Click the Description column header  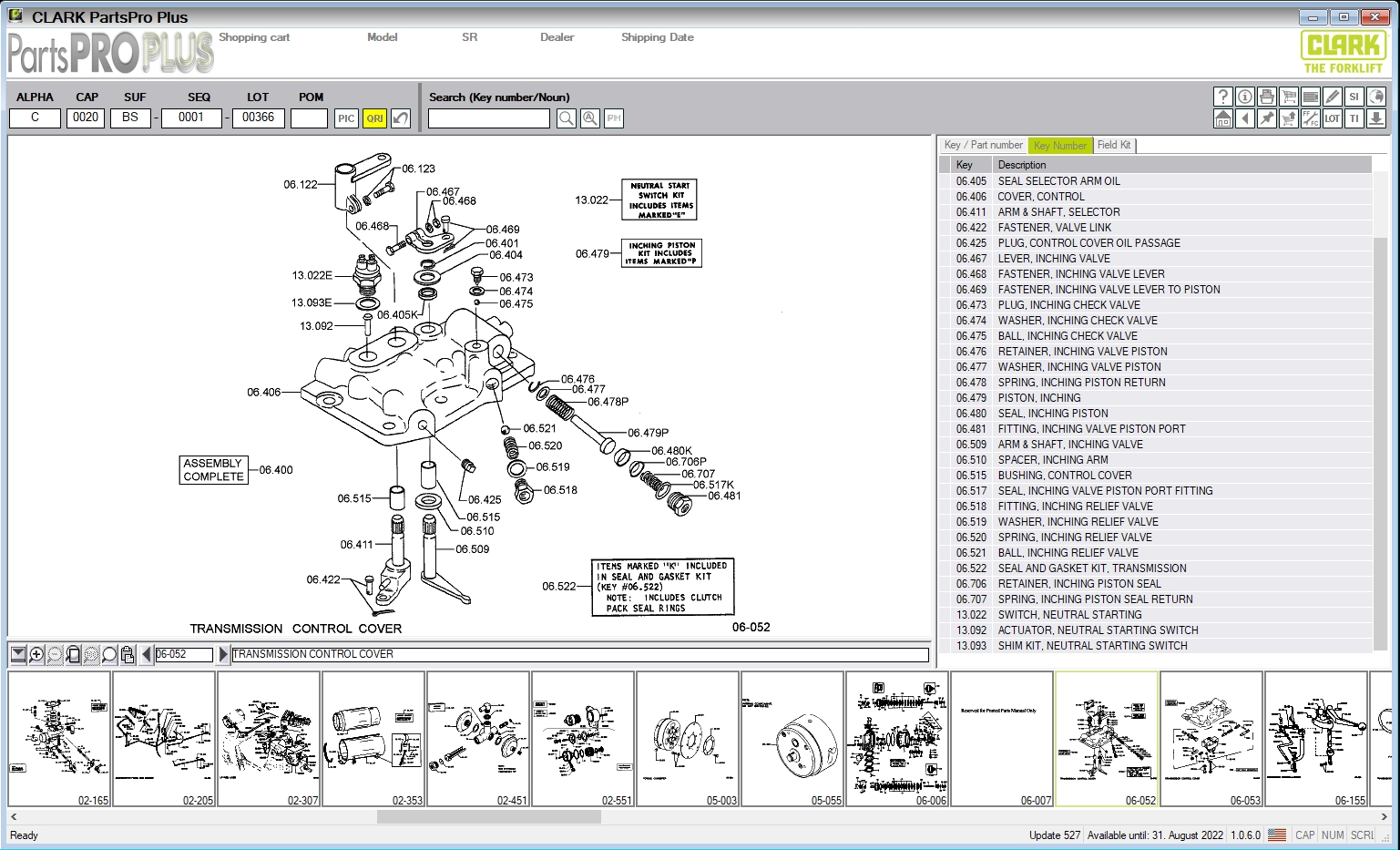[x=1183, y=165]
